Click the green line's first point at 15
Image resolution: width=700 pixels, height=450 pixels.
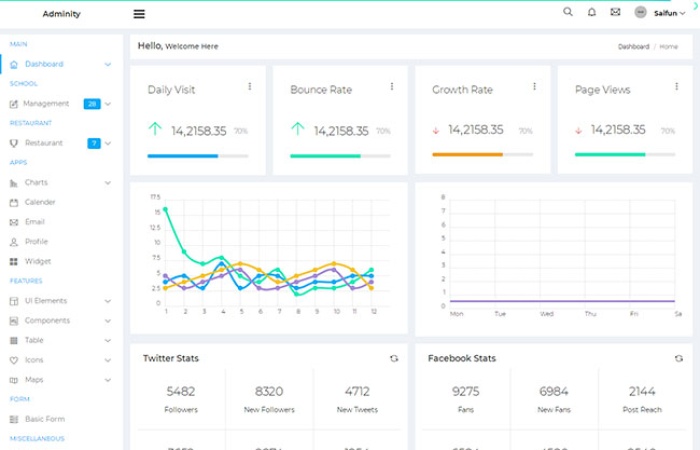coord(165,209)
